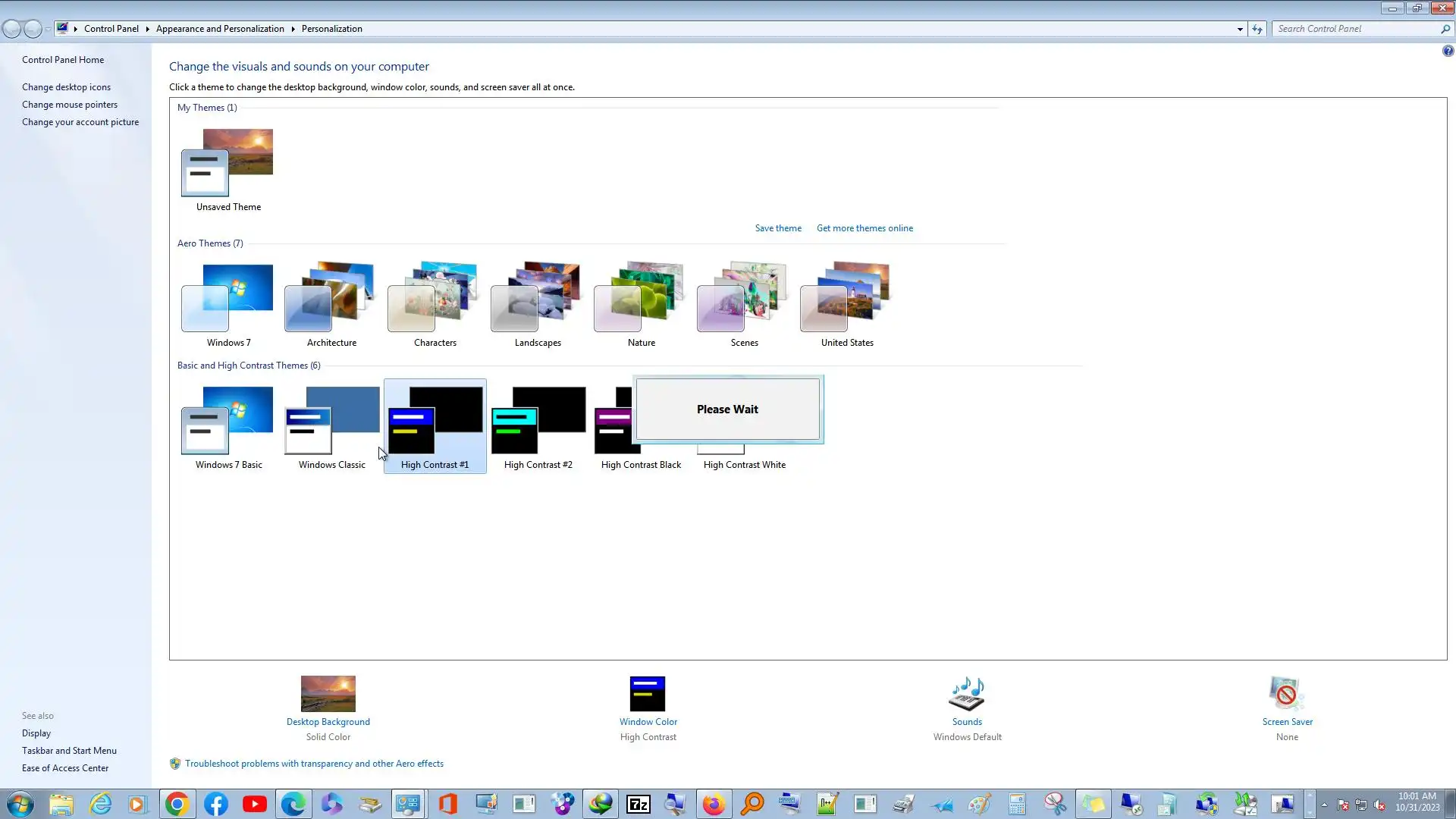Open the Window Color settings icon

click(x=648, y=694)
